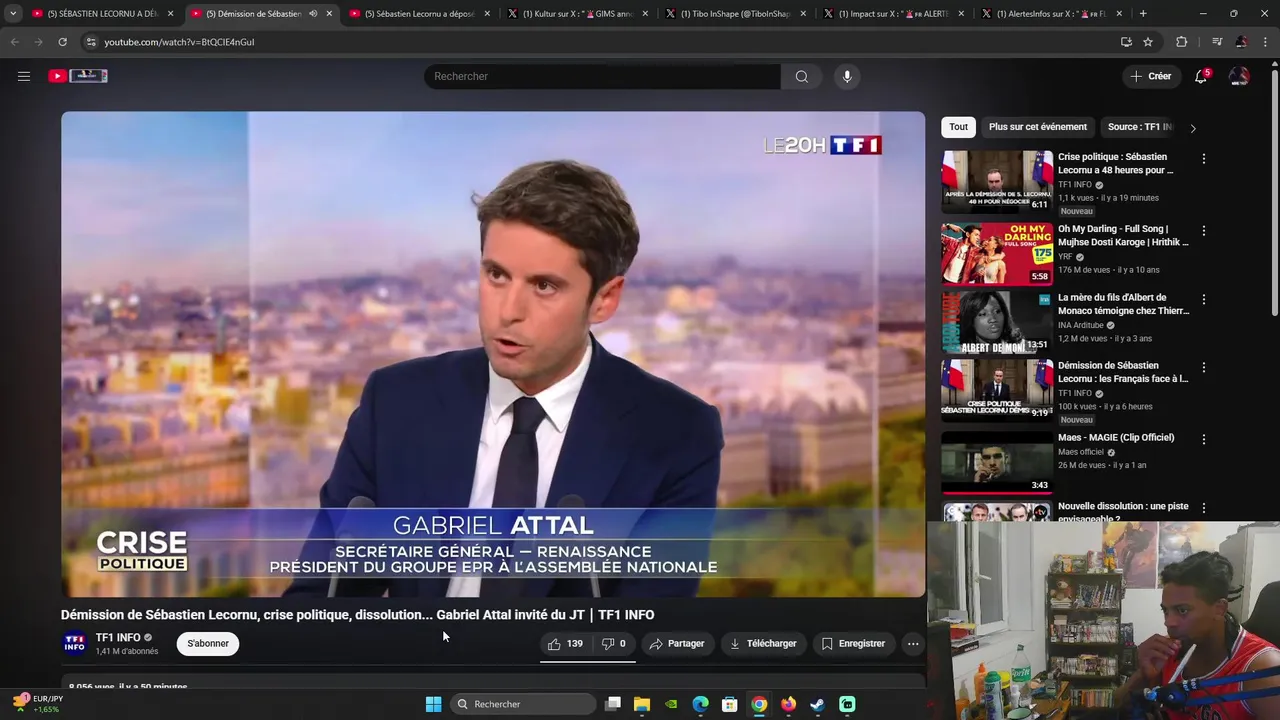Open Chrome media controls icon

1216,42
